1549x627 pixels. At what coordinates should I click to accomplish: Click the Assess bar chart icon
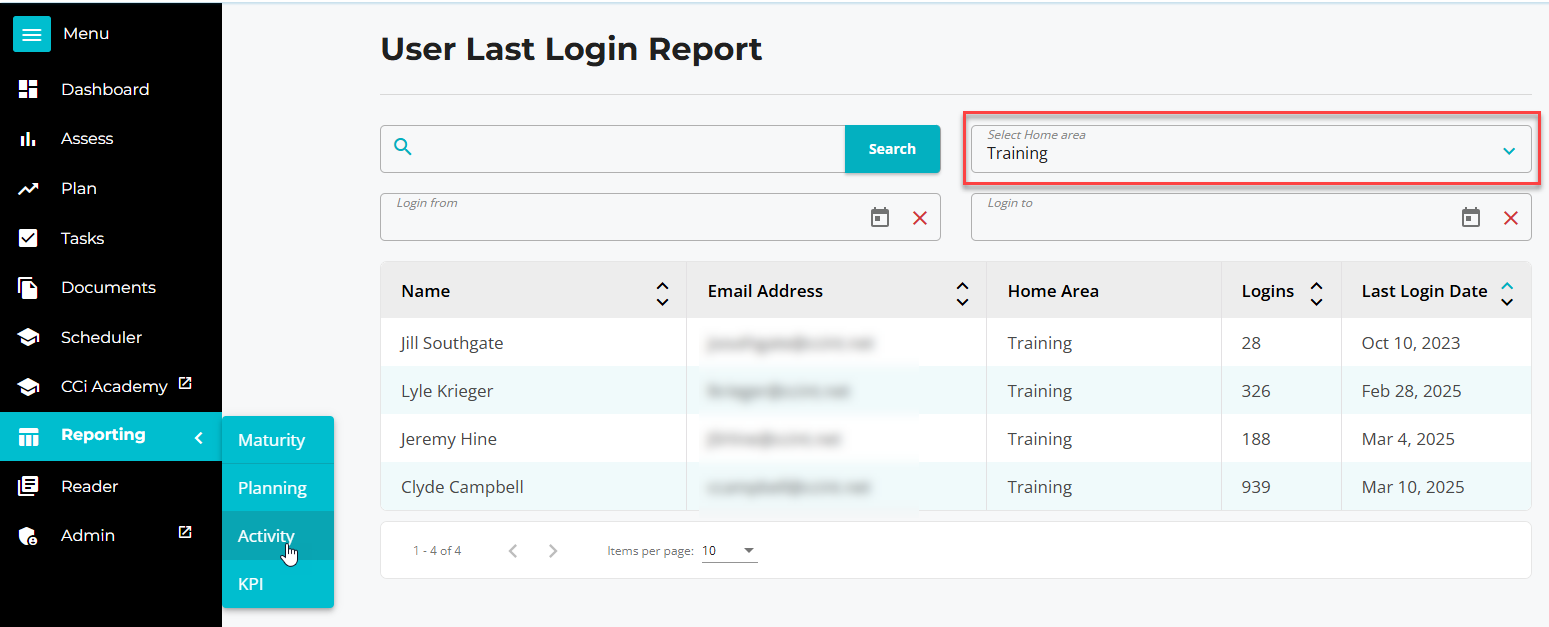tap(28, 139)
